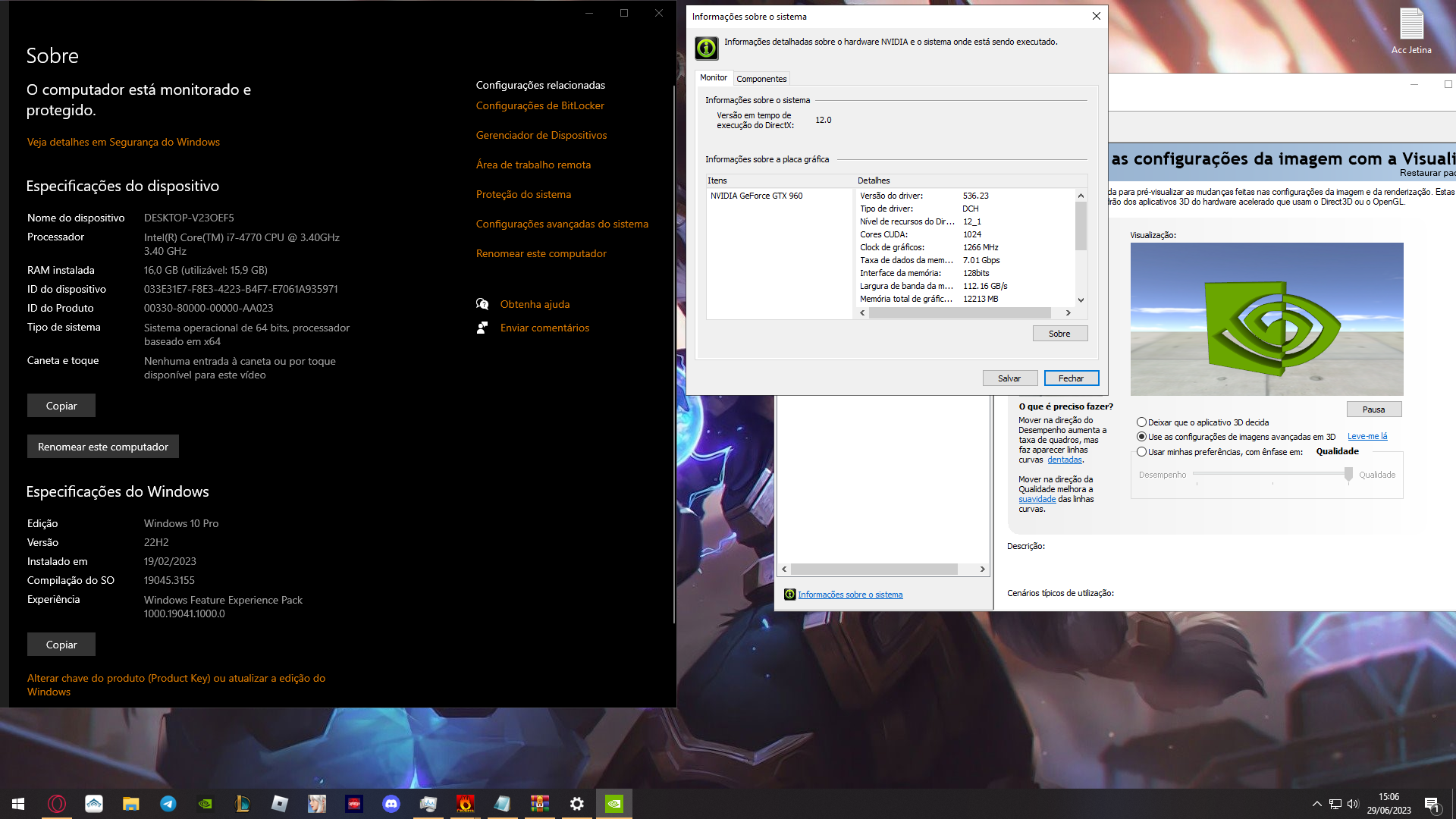The width and height of the screenshot is (1456, 819).
Task: Open Gerenciador de Dispositivos
Action: pyautogui.click(x=541, y=135)
